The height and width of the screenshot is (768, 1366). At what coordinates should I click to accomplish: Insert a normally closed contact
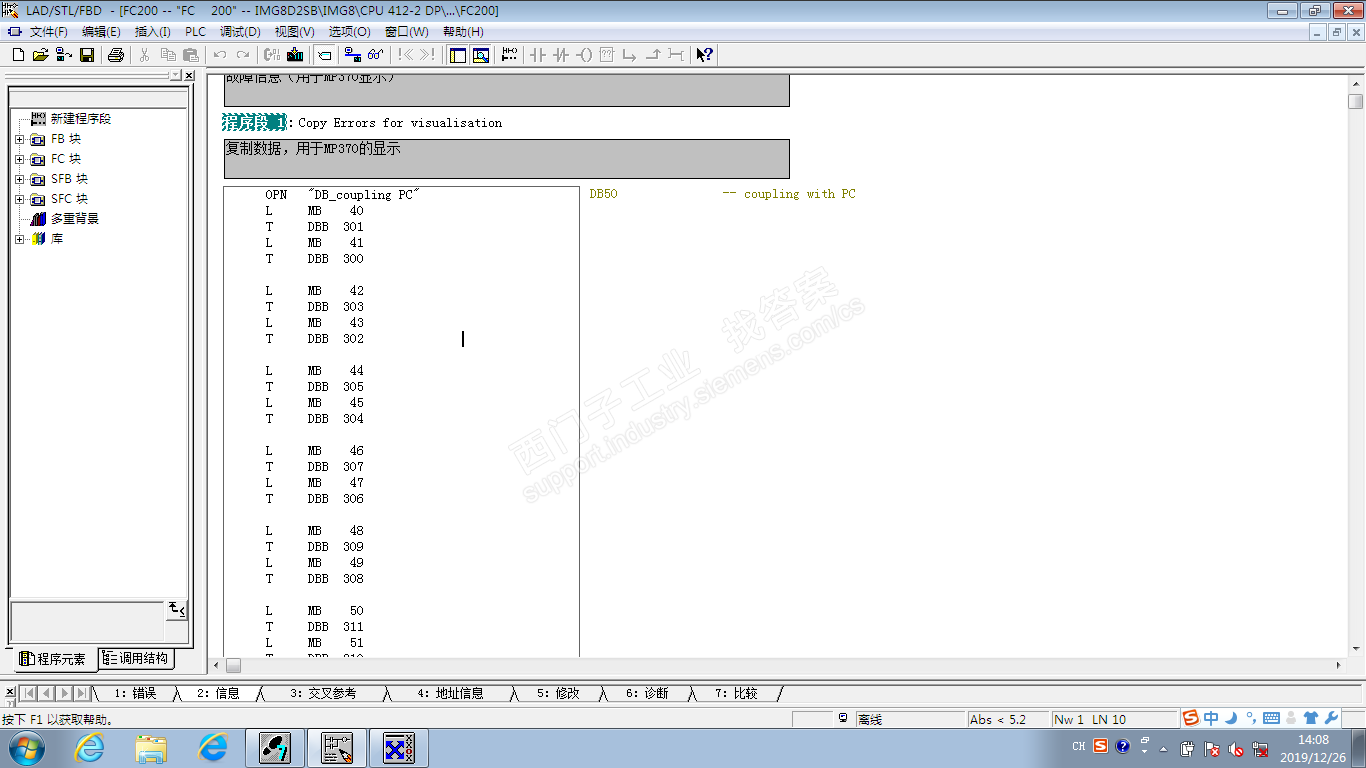pos(561,55)
